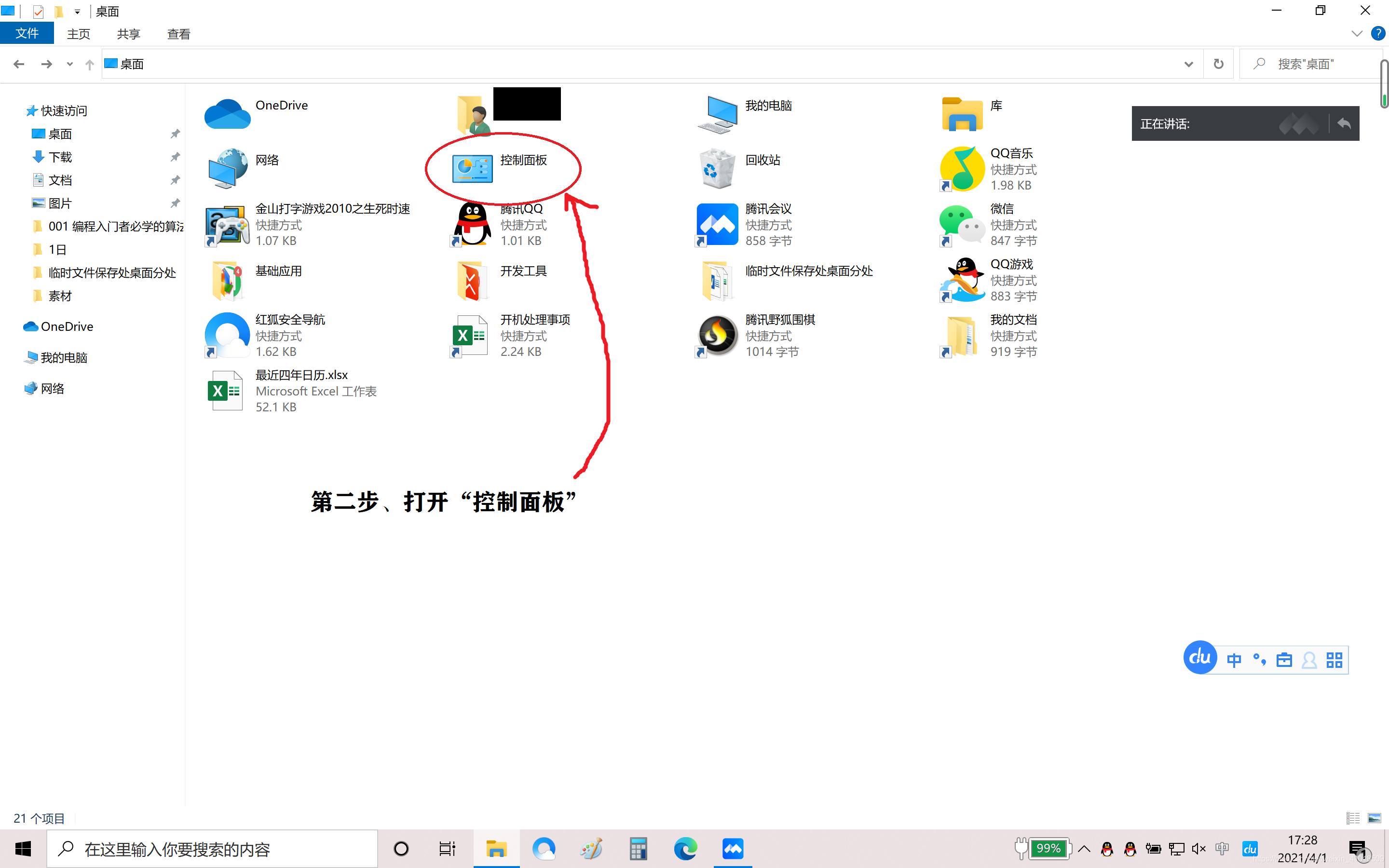The width and height of the screenshot is (1389, 868).
Task: Click the 下载 quick access item
Action: pos(60,157)
